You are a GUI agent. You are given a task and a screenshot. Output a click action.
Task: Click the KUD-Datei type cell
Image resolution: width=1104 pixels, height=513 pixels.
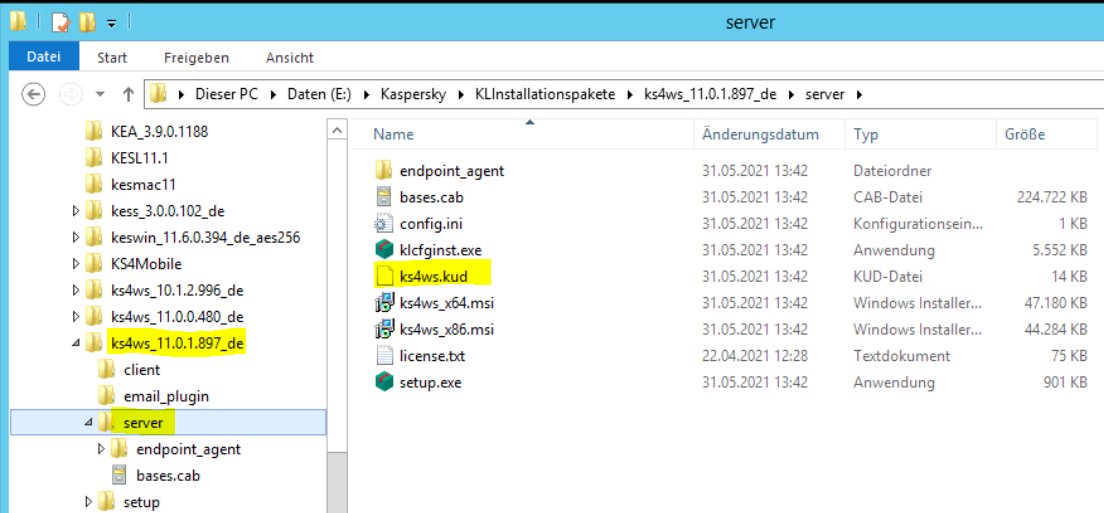888,277
